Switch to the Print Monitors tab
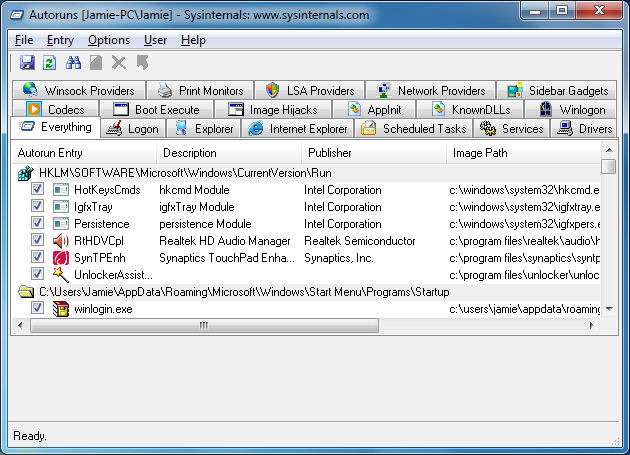 pyautogui.click(x=200, y=90)
